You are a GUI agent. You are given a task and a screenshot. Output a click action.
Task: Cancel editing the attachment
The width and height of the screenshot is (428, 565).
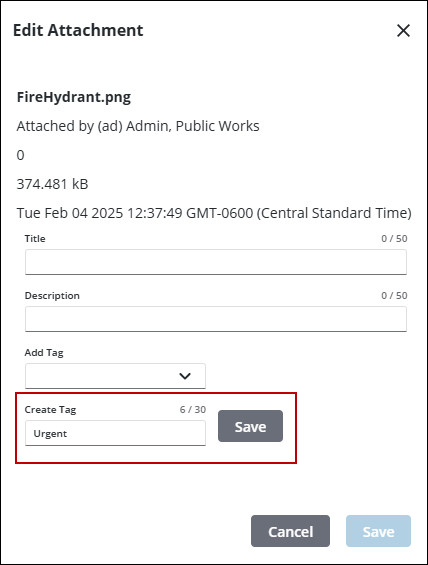pos(290,531)
